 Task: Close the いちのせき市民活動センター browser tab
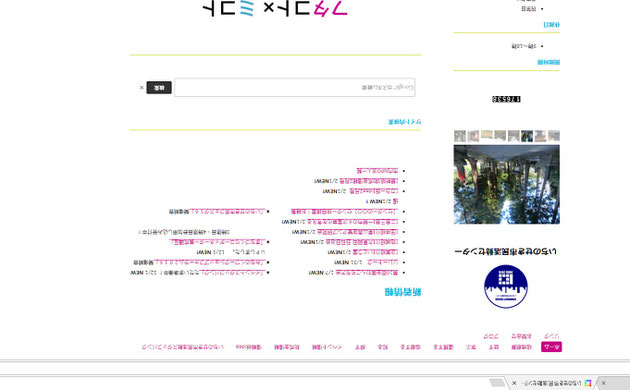coord(514,383)
